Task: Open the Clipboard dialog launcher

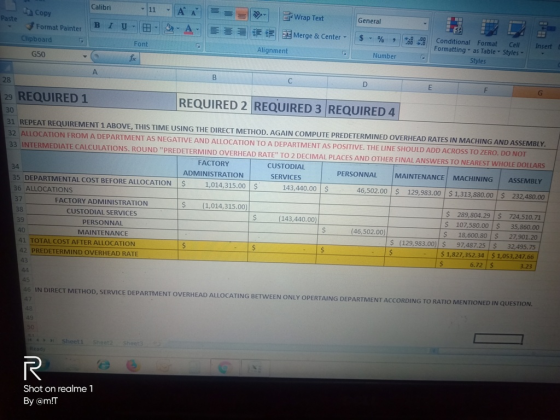Action: click(x=81, y=41)
